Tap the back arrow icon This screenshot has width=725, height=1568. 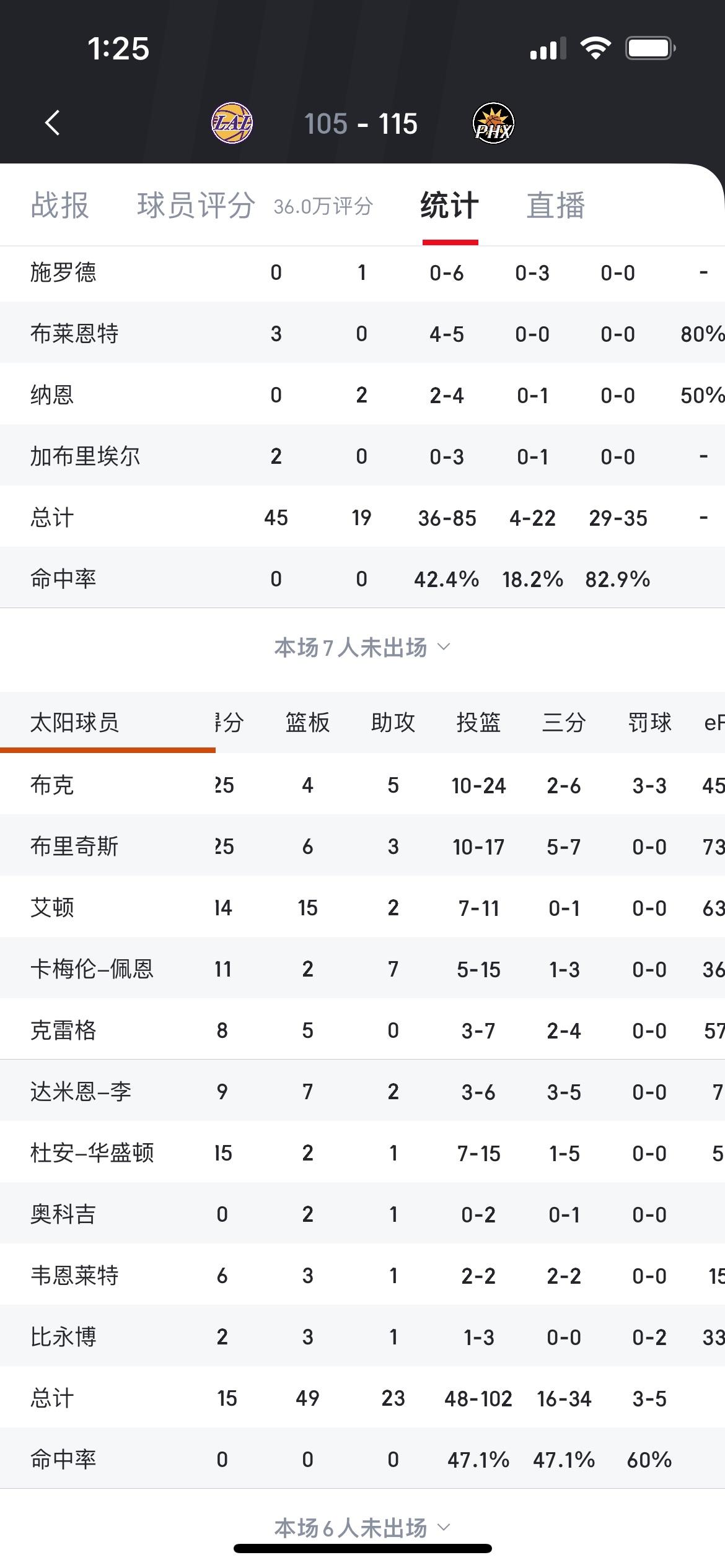[x=53, y=123]
